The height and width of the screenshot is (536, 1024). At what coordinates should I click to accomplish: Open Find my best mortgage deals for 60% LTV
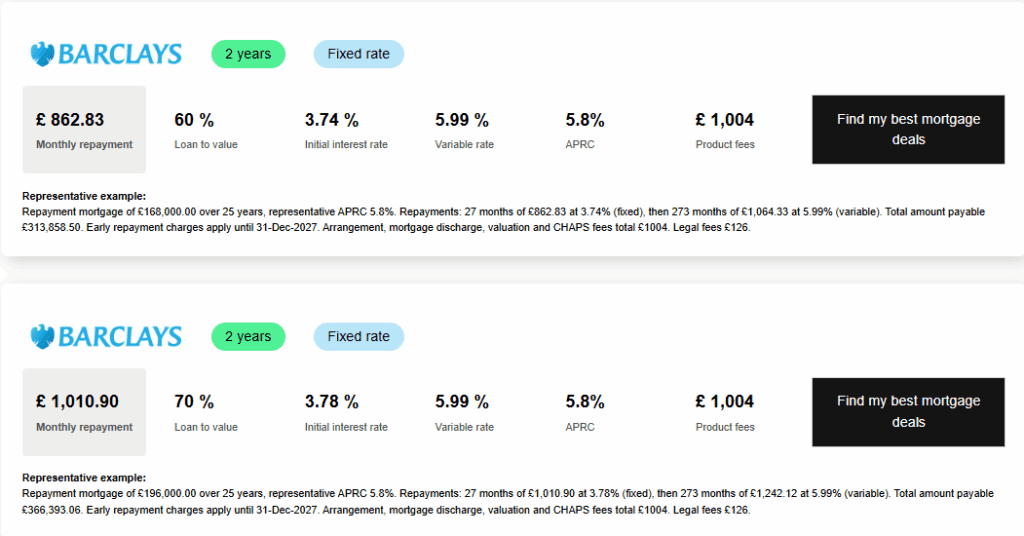pyautogui.click(x=908, y=129)
